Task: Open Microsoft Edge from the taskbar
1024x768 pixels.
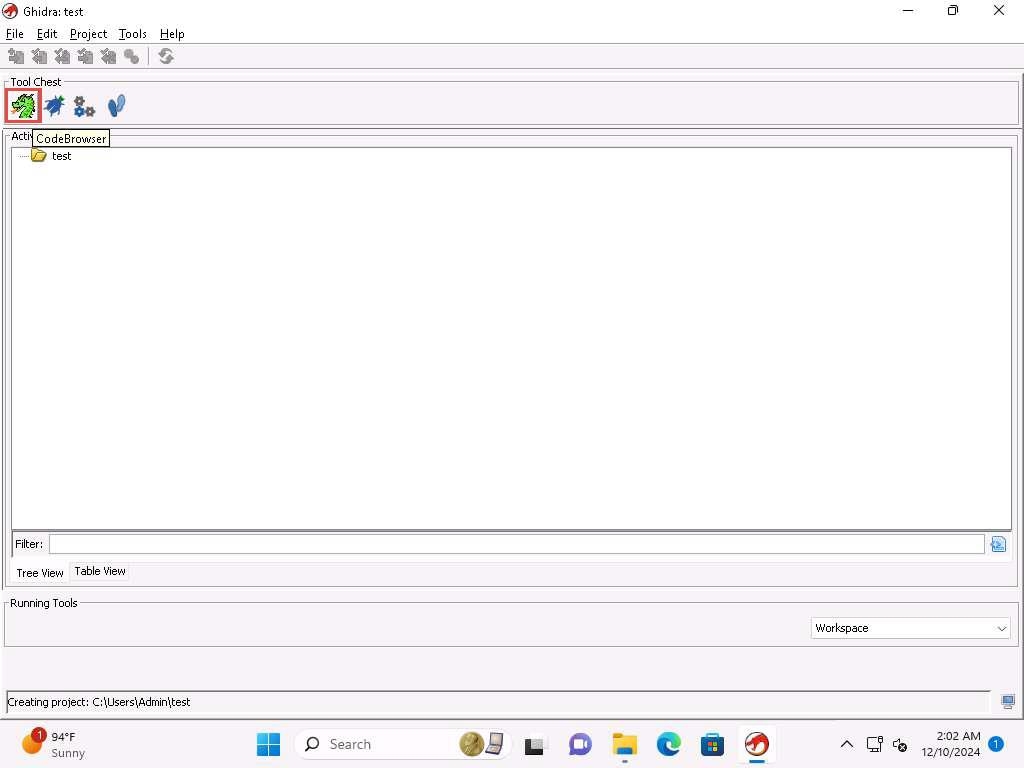Action: 668,744
